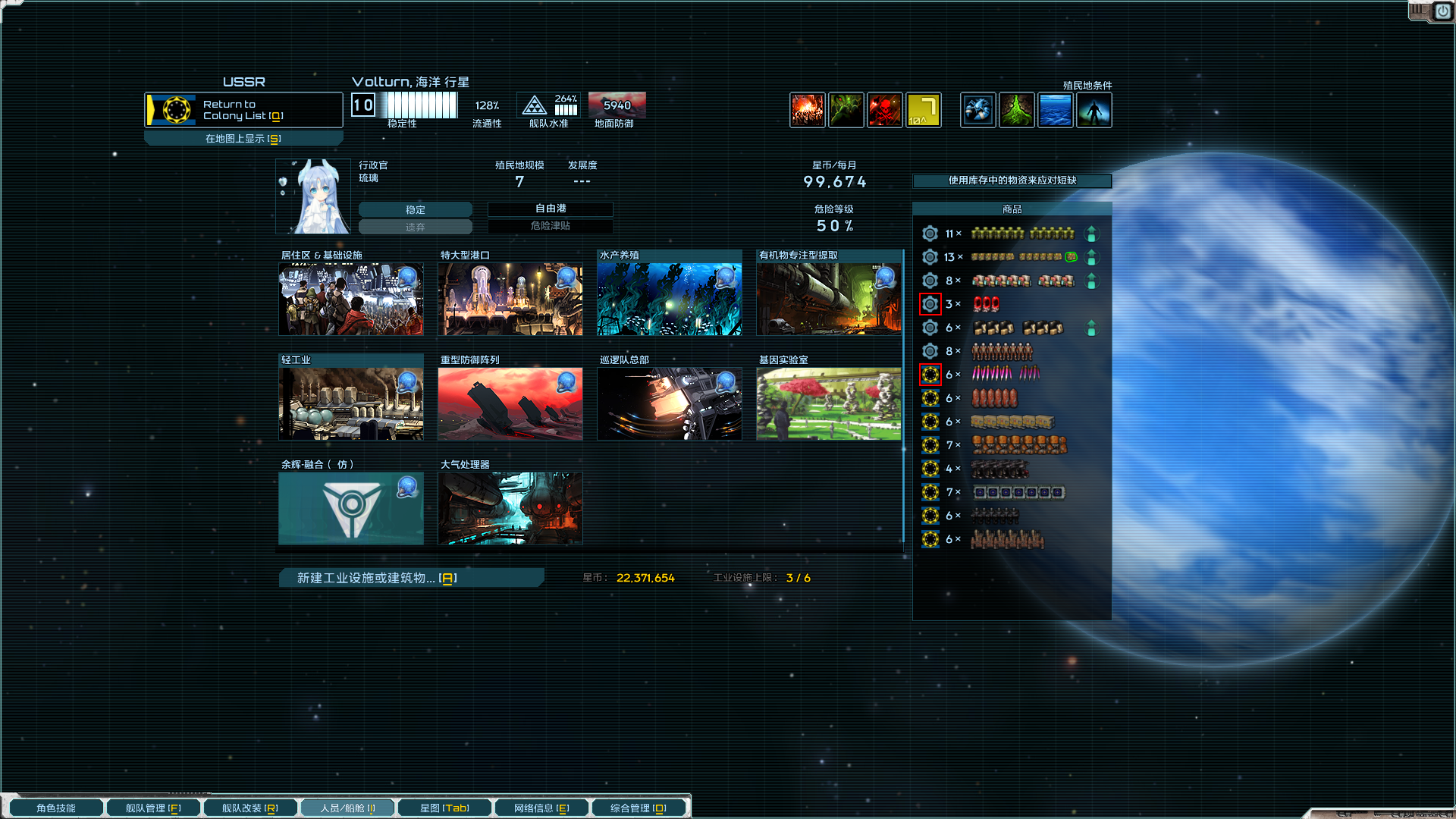This screenshot has width=1456, height=819.
Task: Toggle the 危险津贴 hazard pay option
Action: coord(550,226)
